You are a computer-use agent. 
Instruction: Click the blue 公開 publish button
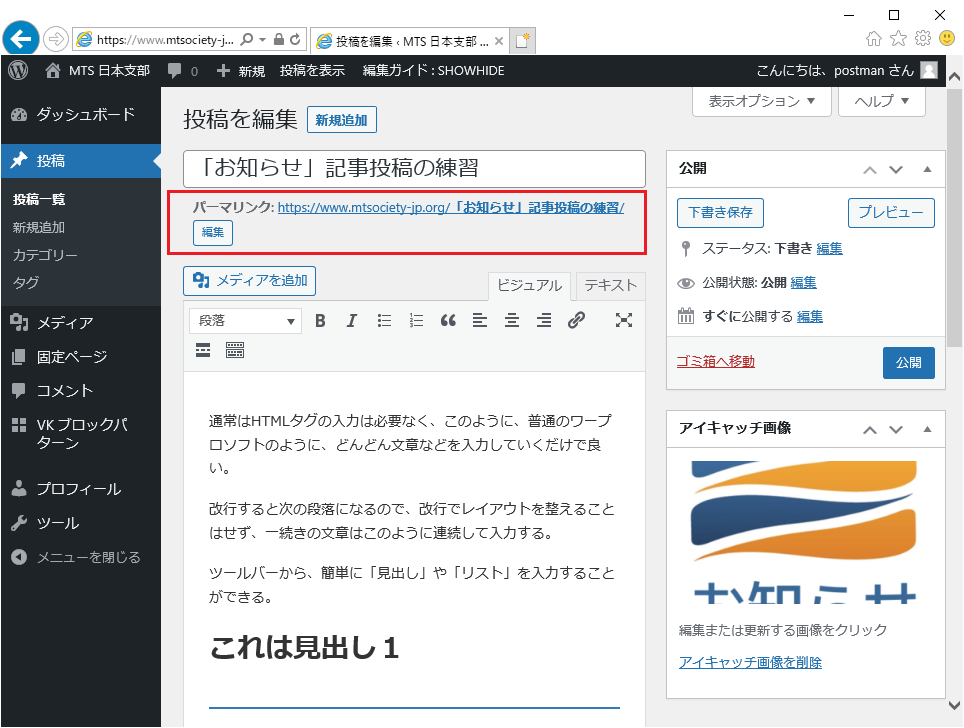tap(908, 362)
